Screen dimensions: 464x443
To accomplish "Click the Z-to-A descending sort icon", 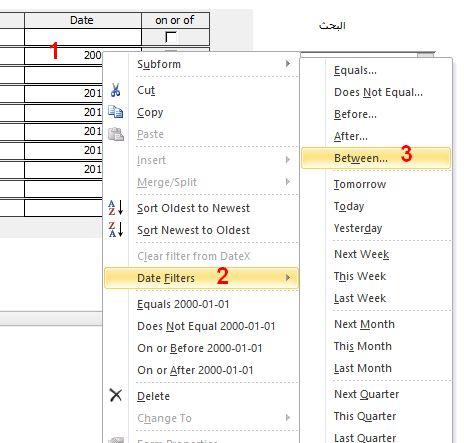I will (x=116, y=229).
